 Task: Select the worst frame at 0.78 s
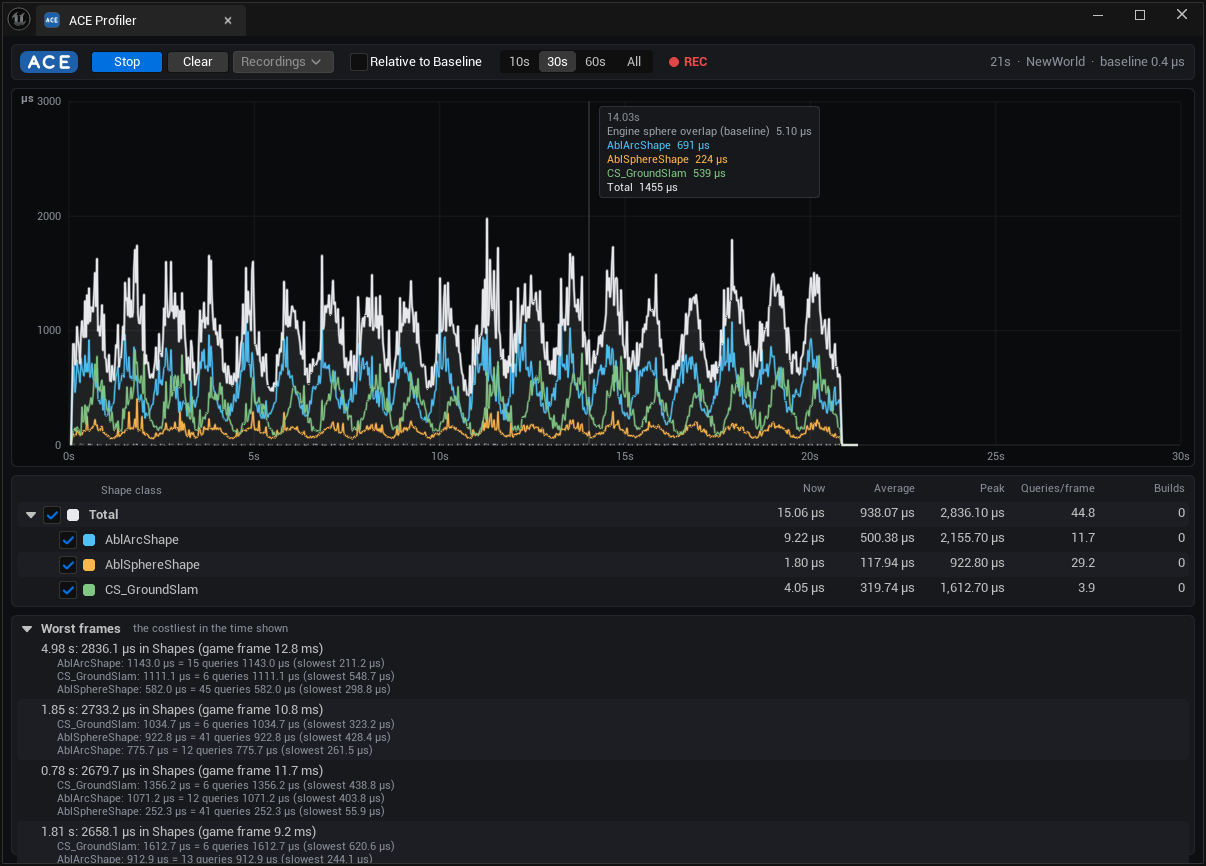[x=603, y=790]
